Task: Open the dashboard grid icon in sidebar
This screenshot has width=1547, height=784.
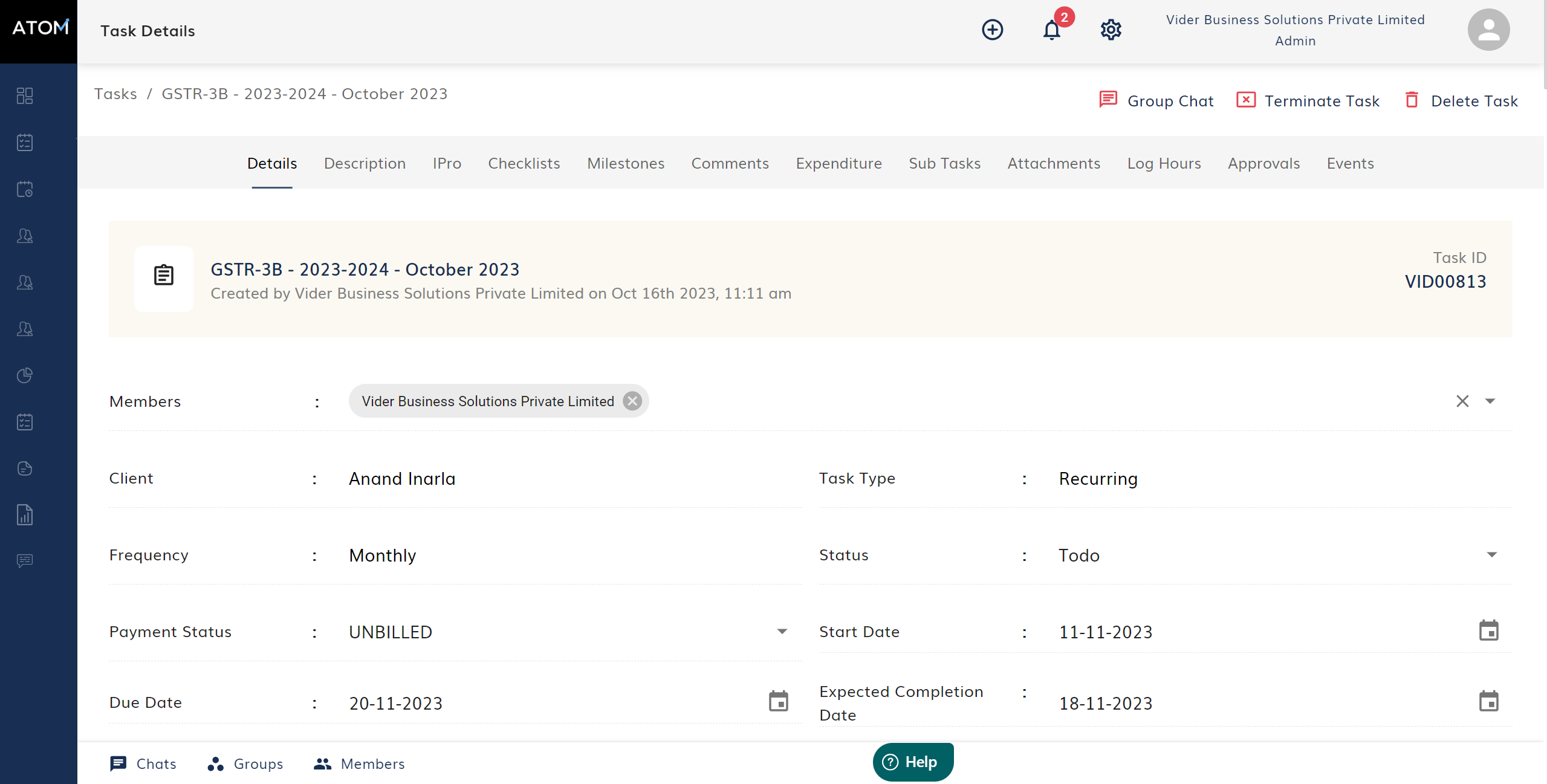Action: pyautogui.click(x=25, y=96)
